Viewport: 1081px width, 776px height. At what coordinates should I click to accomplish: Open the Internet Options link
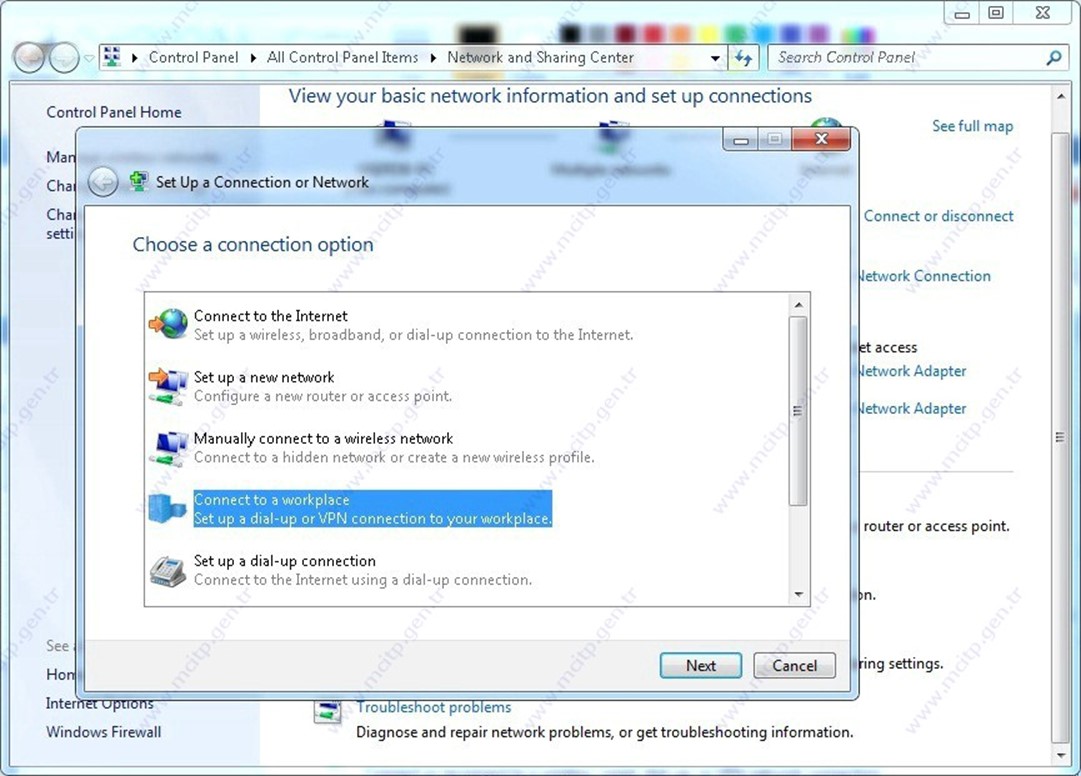click(x=100, y=703)
